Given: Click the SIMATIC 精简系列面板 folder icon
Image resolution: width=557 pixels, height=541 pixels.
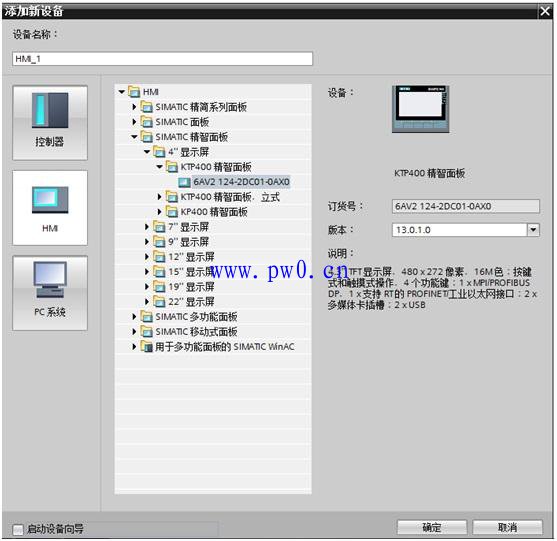Looking at the screenshot, I should coord(146,107).
